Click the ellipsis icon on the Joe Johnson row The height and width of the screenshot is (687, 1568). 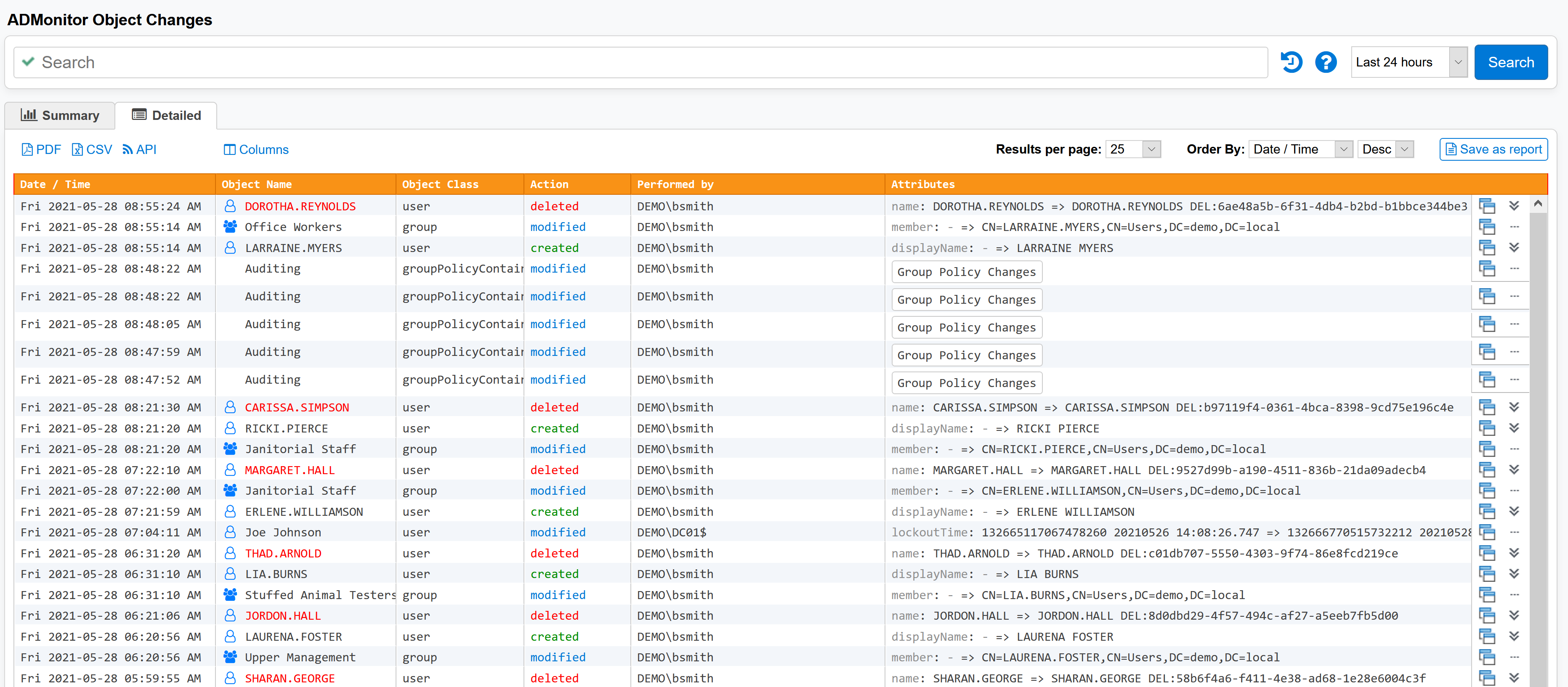[1514, 532]
